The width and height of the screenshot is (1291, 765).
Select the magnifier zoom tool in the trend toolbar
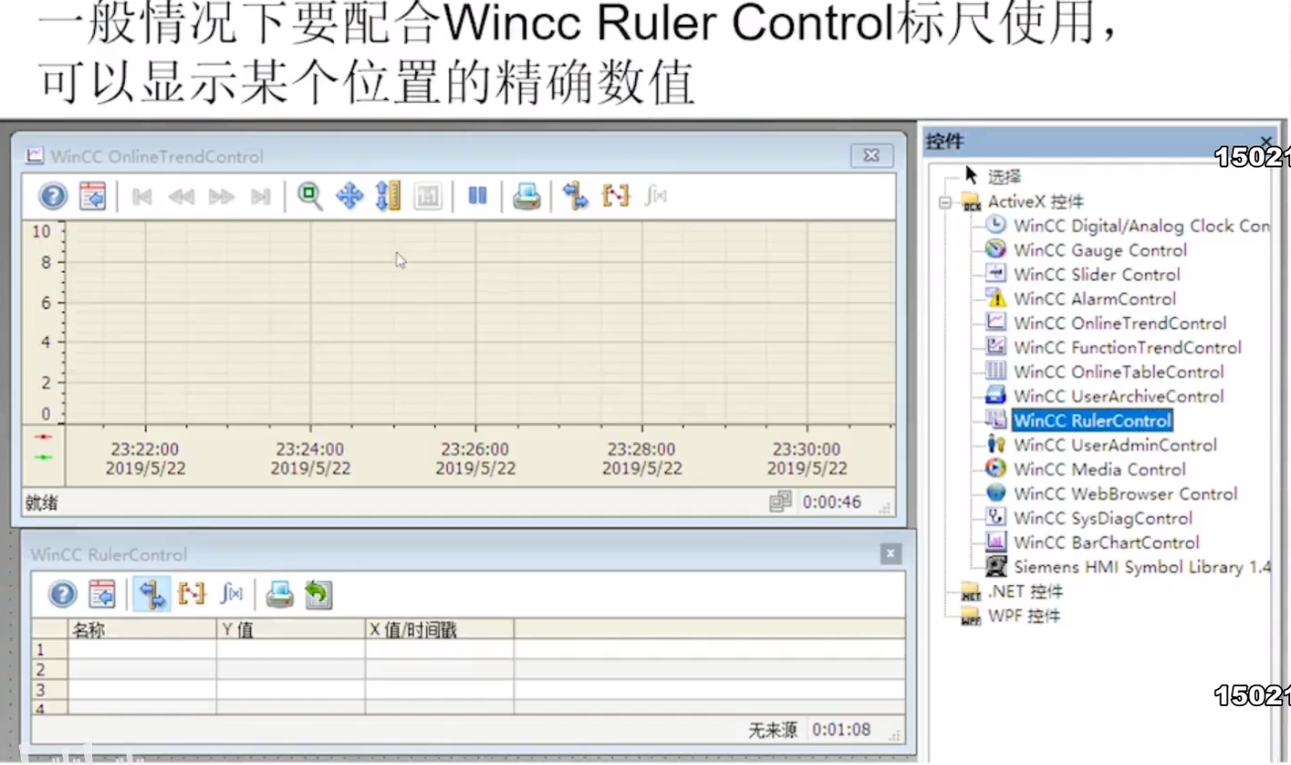point(310,196)
